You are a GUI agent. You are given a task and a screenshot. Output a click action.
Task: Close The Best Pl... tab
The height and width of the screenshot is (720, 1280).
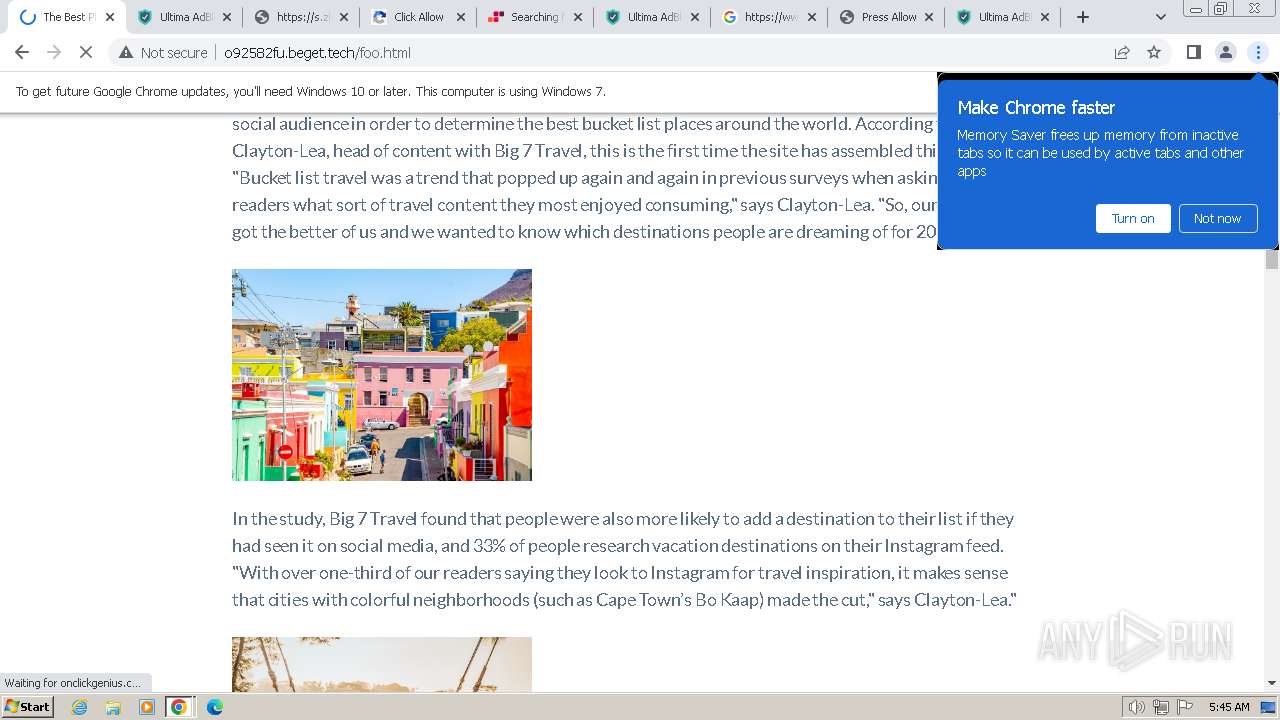[110, 17]
